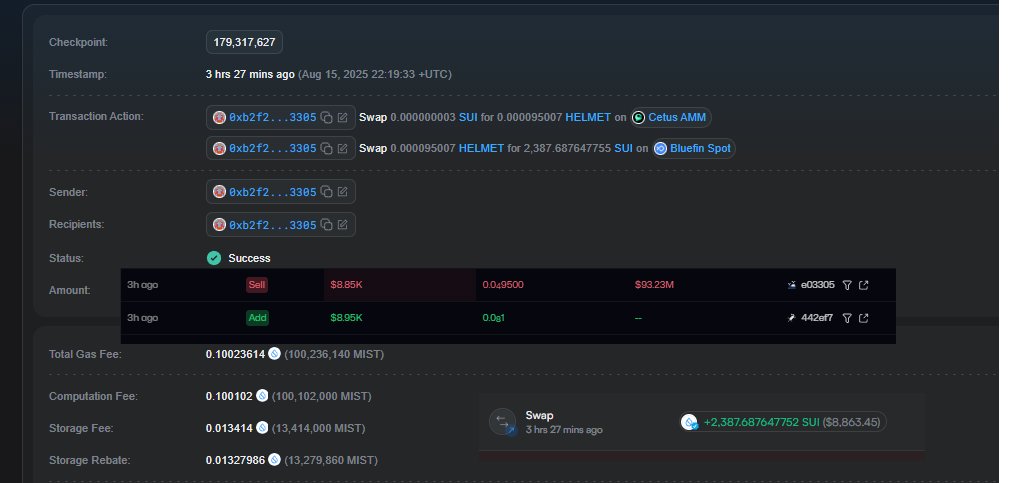The image size is (1017, 483).
Task: Edit label icon in first Transaction Action row
Action: point(342,117)
